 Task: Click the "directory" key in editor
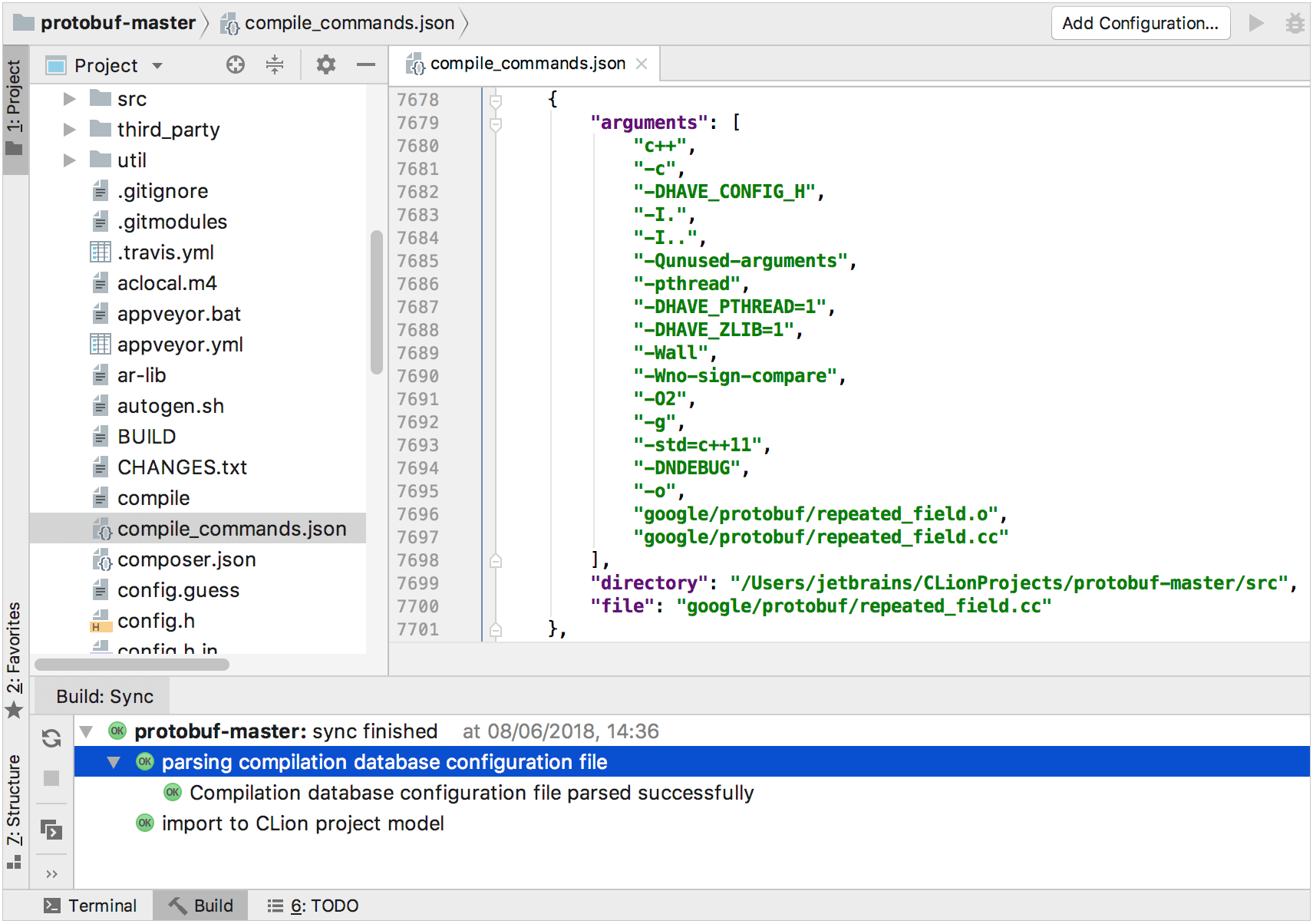click(649, 583)
